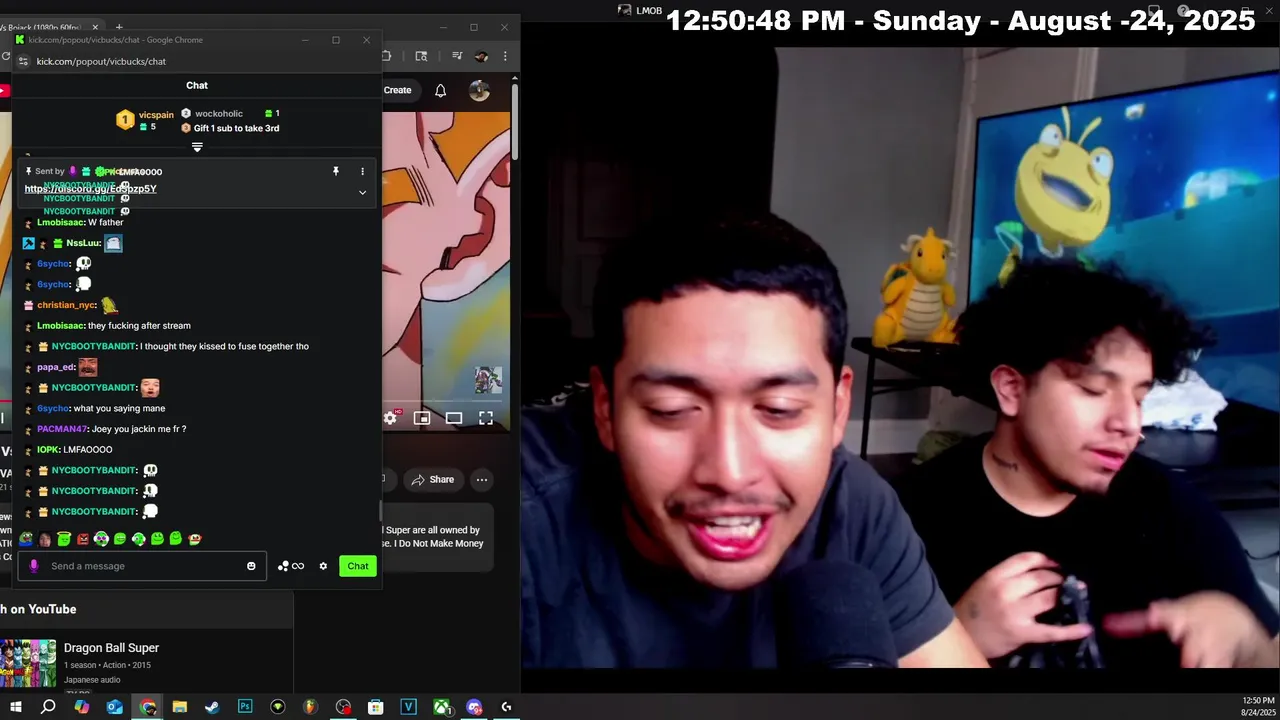Screen dimensions: 1280x720
Task: Open Chrome three-dot menu in back window
Action: [505, 56]
